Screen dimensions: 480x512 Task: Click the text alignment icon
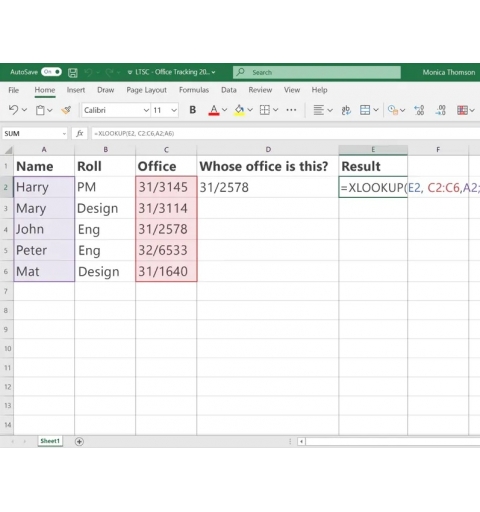tap(319, 110)
